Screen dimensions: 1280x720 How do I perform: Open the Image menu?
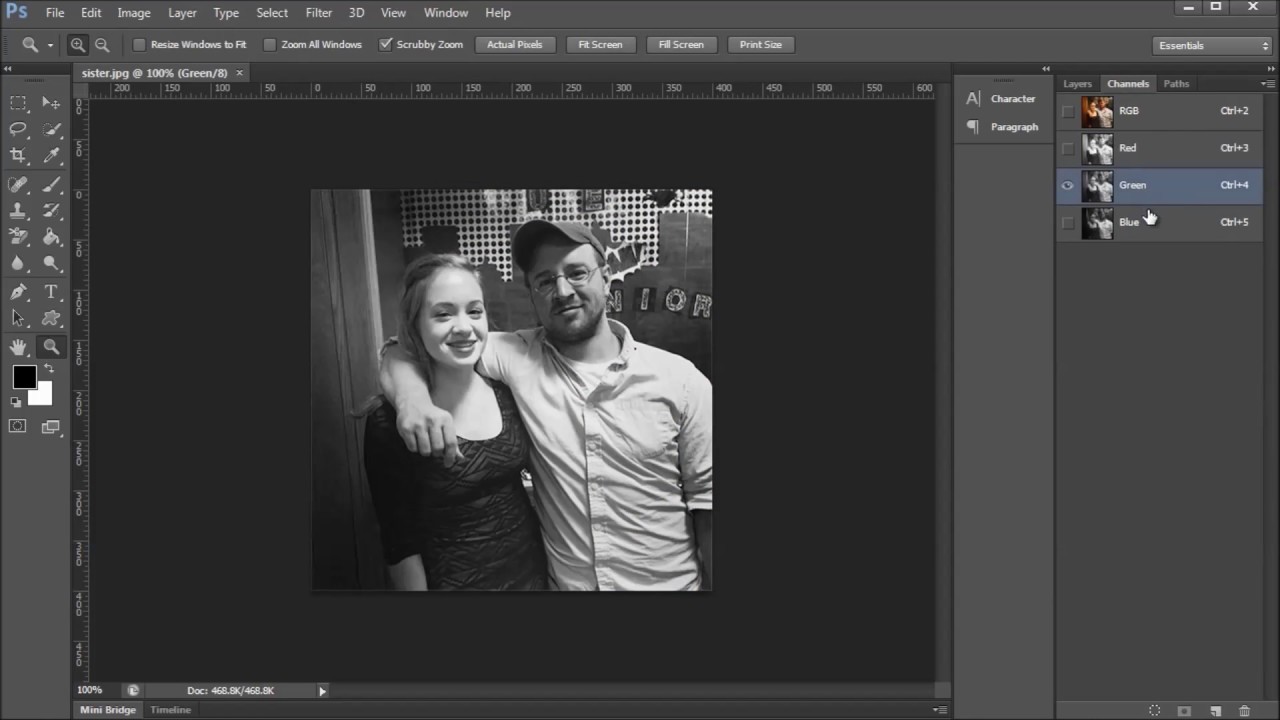coord(134,13)
